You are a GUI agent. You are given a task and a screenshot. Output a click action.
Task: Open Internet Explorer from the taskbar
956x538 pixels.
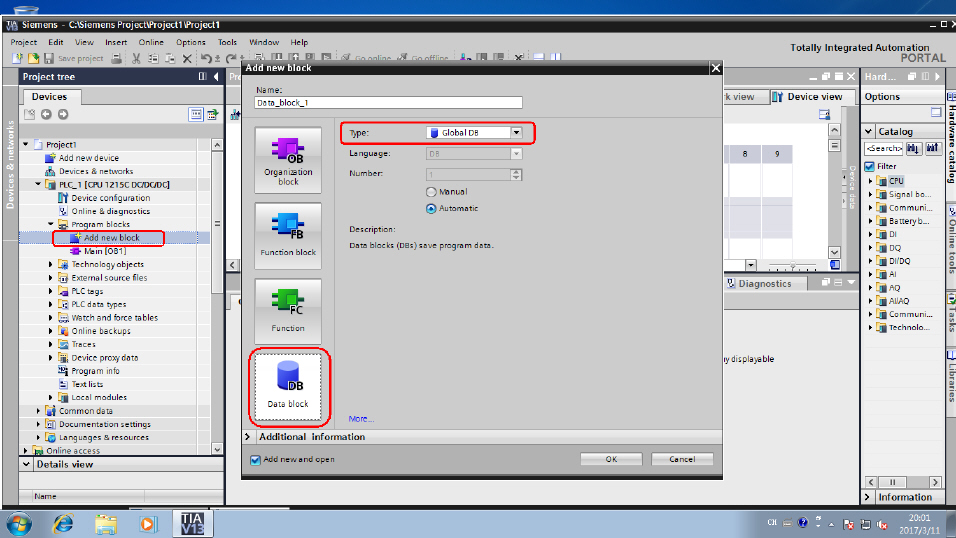click(x=63, y=523)
